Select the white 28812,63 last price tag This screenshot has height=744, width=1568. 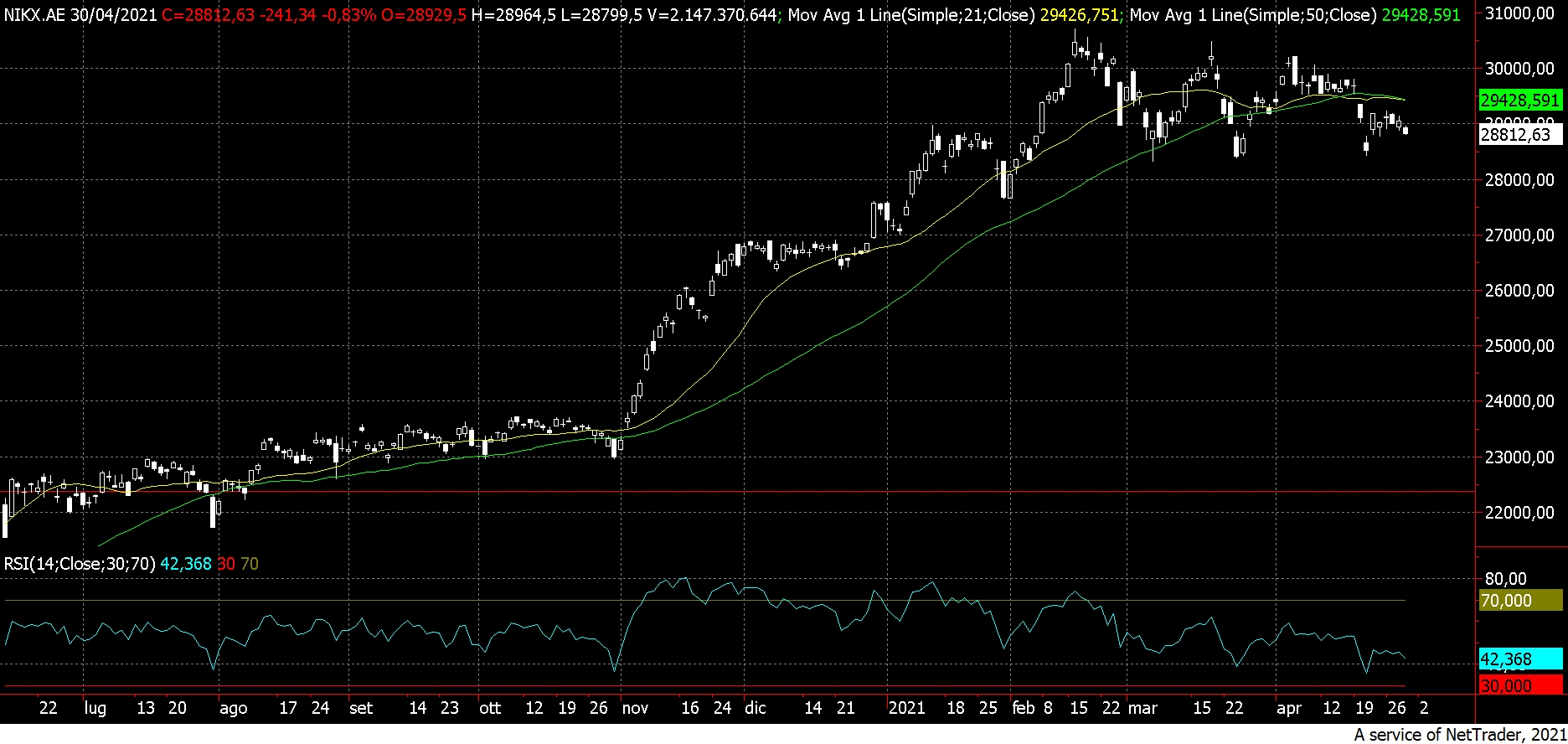(x=1520, y=135)
